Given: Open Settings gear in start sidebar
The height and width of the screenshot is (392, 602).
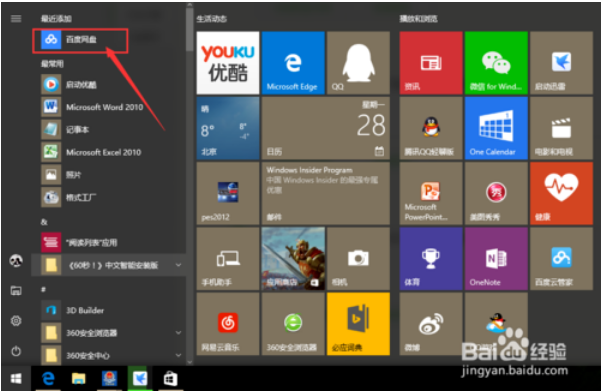Looking at the screenshot, I should [16, 321].
